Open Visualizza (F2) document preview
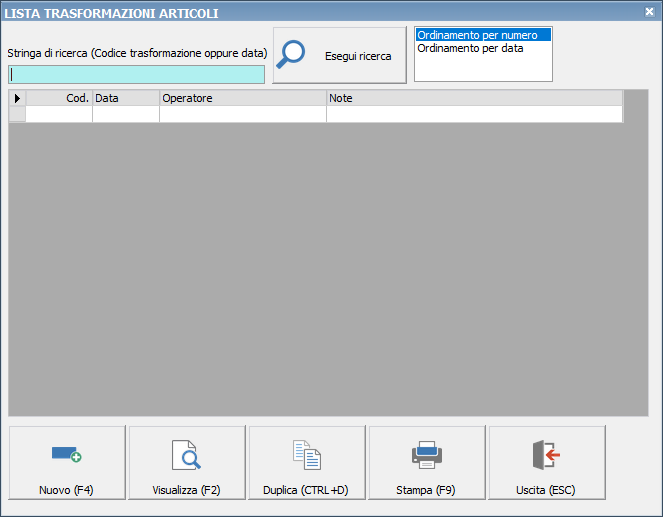 [187, 464]
